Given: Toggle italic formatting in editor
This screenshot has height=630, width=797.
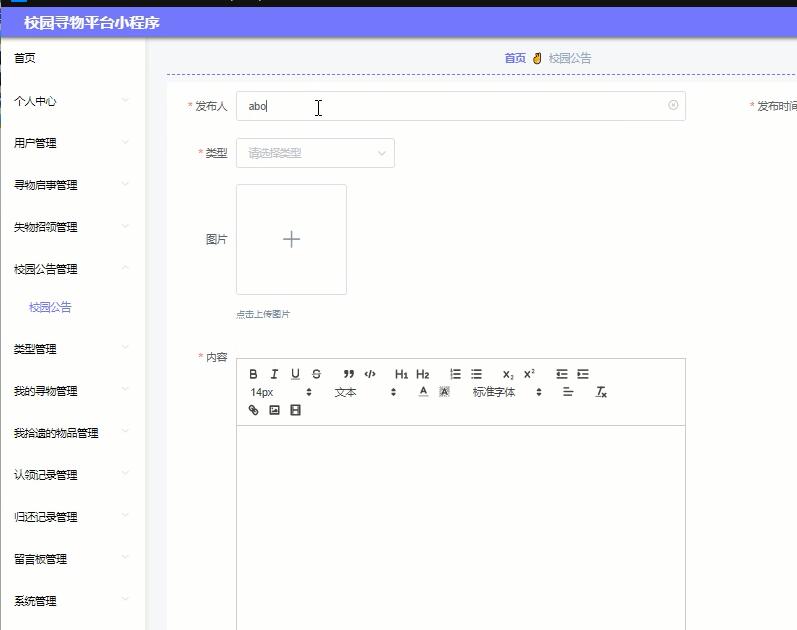Looking at the screenshot, I should 274,374.
